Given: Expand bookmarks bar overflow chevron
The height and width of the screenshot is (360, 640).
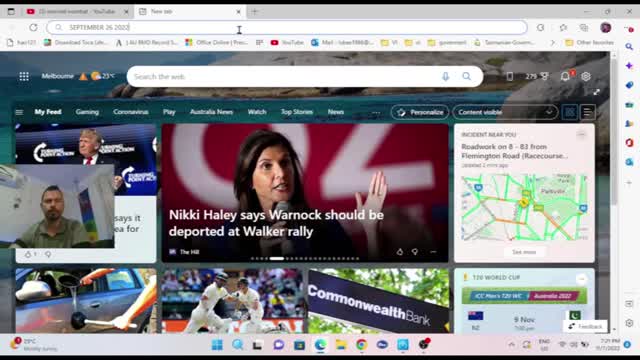Looking at the screenshot, I should [x=553, y=42].
